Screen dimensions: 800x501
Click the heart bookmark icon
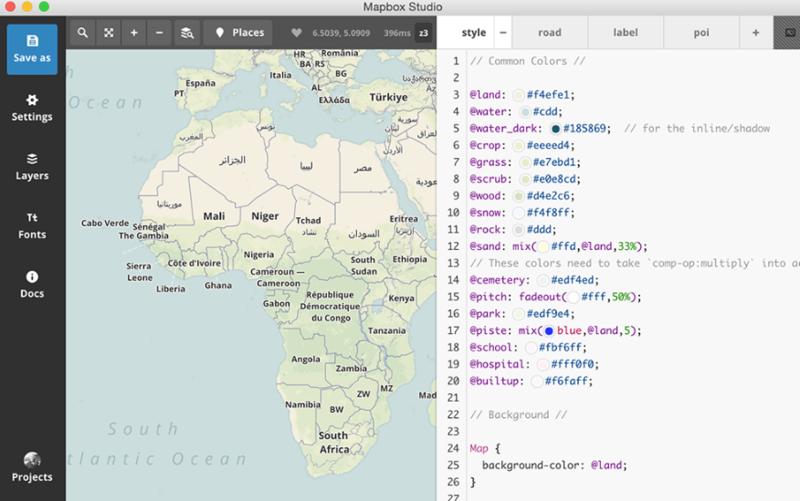pyautogui.click(x=296, y=33)
